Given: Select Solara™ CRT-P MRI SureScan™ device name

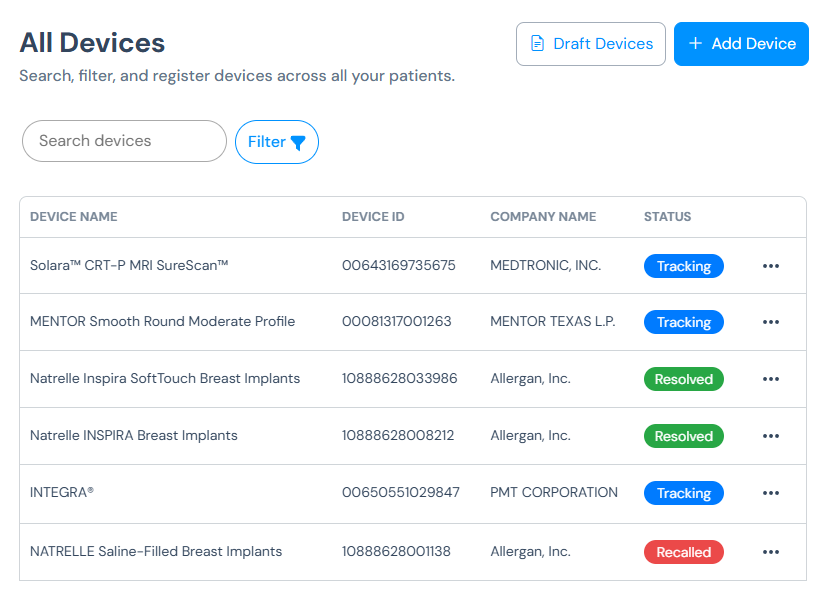Looking at the screenshot, I should (129, 265).
